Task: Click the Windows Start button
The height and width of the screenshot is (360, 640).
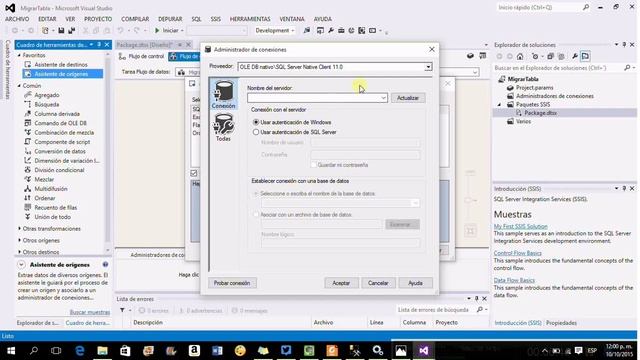Action: [x=11, y=351]
